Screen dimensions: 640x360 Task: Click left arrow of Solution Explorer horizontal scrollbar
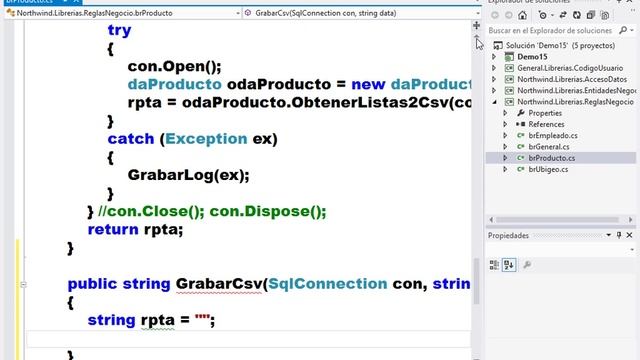[x=491, y=220]
